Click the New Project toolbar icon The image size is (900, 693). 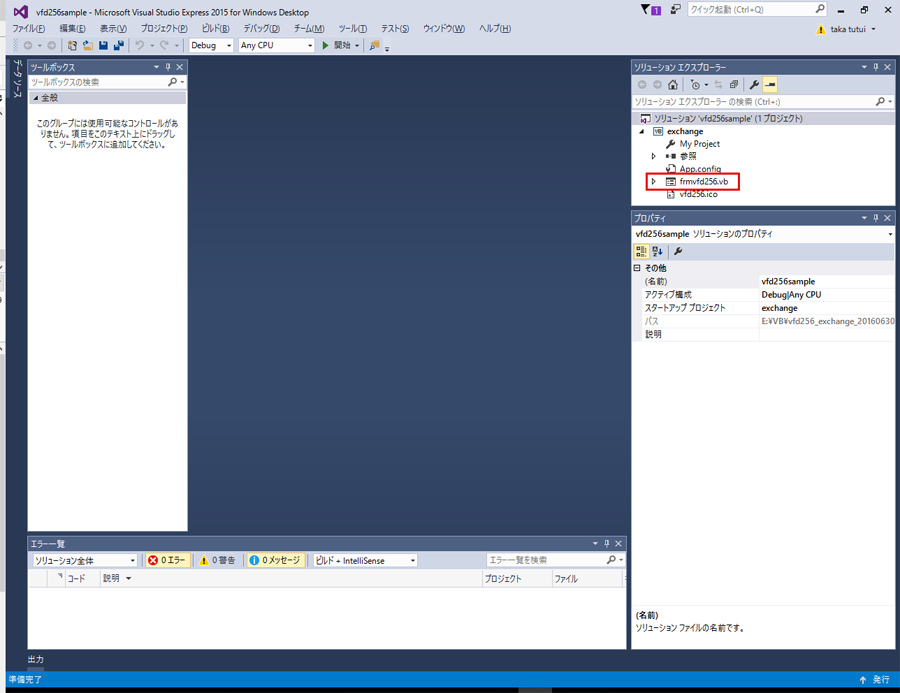coord(72,45)
